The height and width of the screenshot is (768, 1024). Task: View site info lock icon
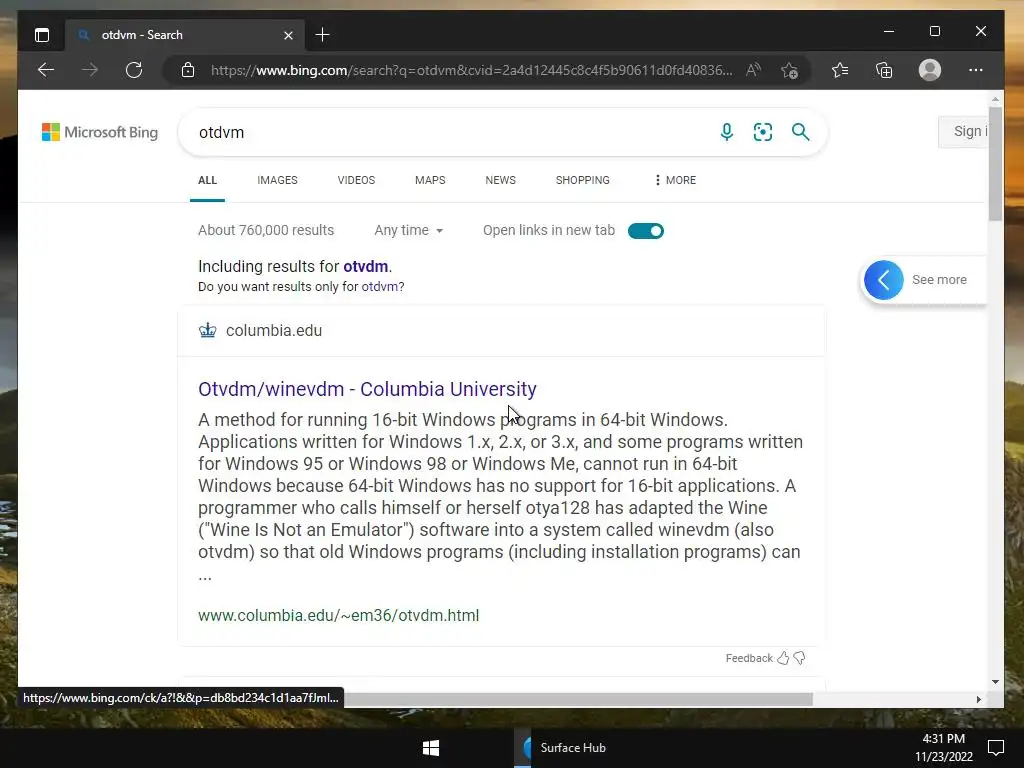tap(188, 70)
